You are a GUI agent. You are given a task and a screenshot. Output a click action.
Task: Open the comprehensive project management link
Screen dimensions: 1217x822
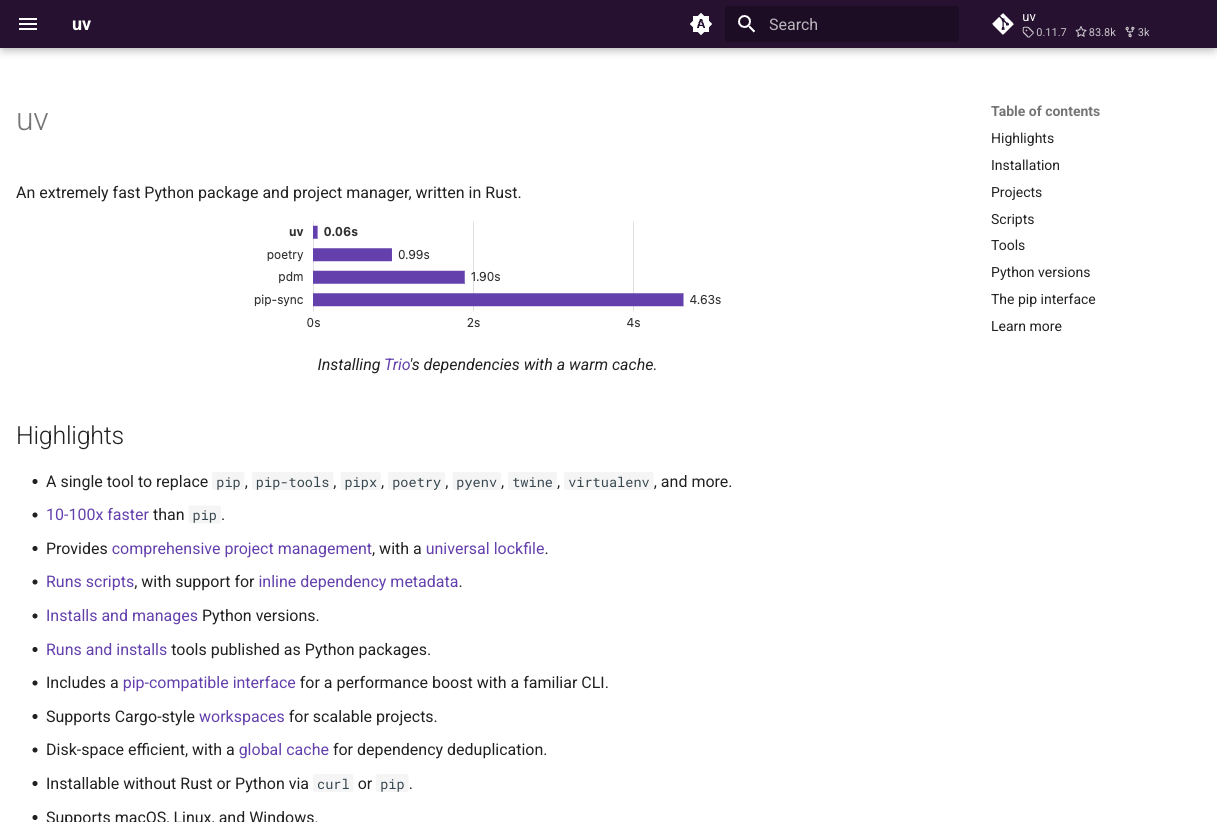[241, 548]
